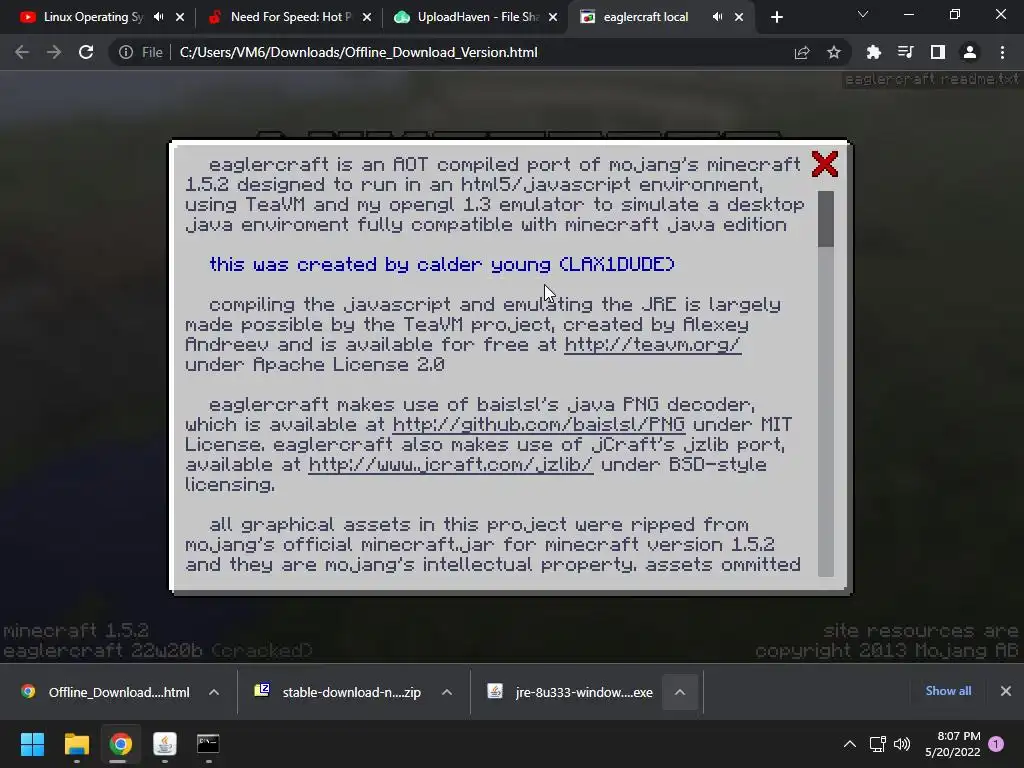Open the Windows Start menu
This screenshot has width=1024, height=768.
[32, 744]
